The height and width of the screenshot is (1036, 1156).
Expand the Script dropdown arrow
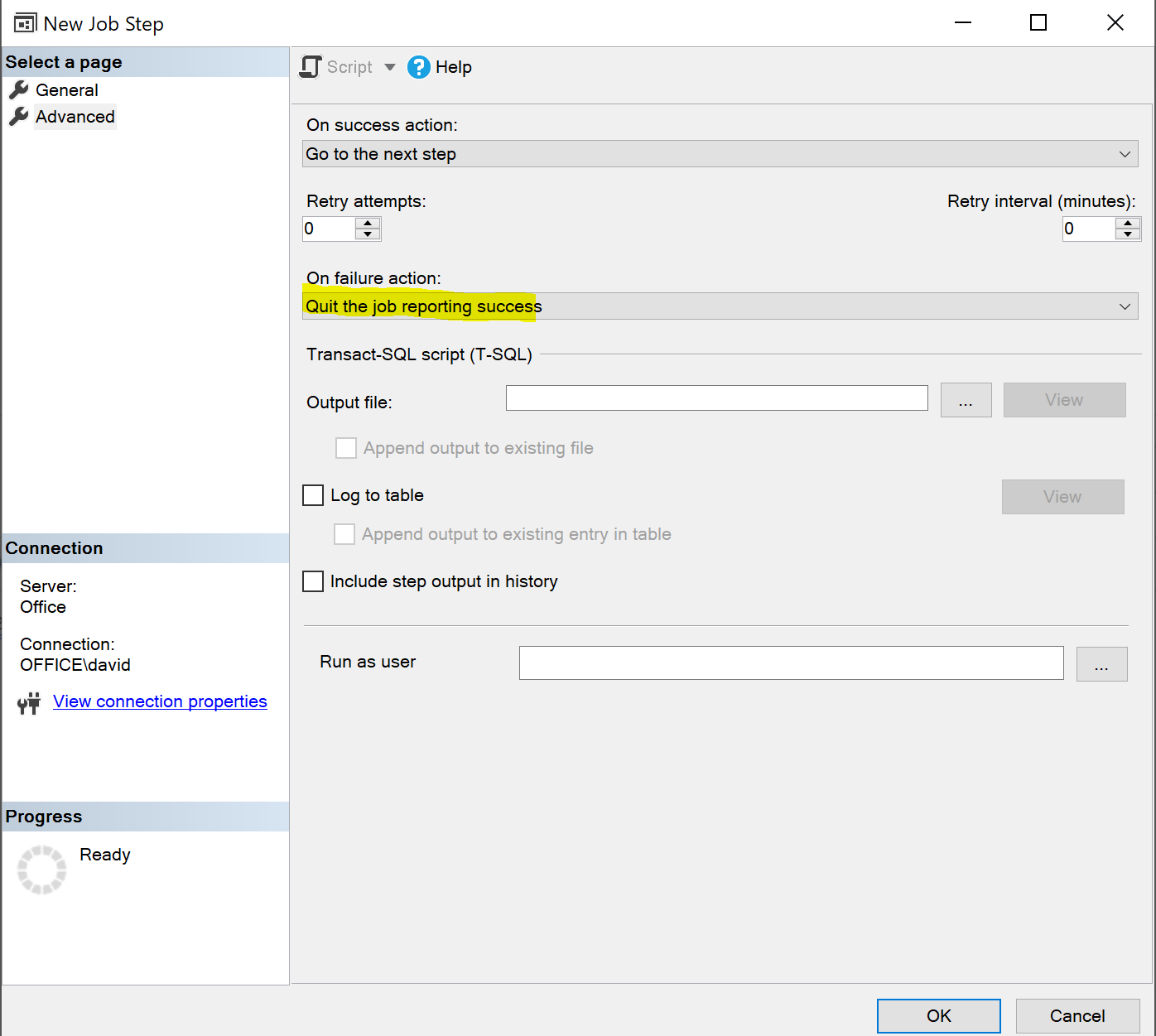[x=389, y=66]
